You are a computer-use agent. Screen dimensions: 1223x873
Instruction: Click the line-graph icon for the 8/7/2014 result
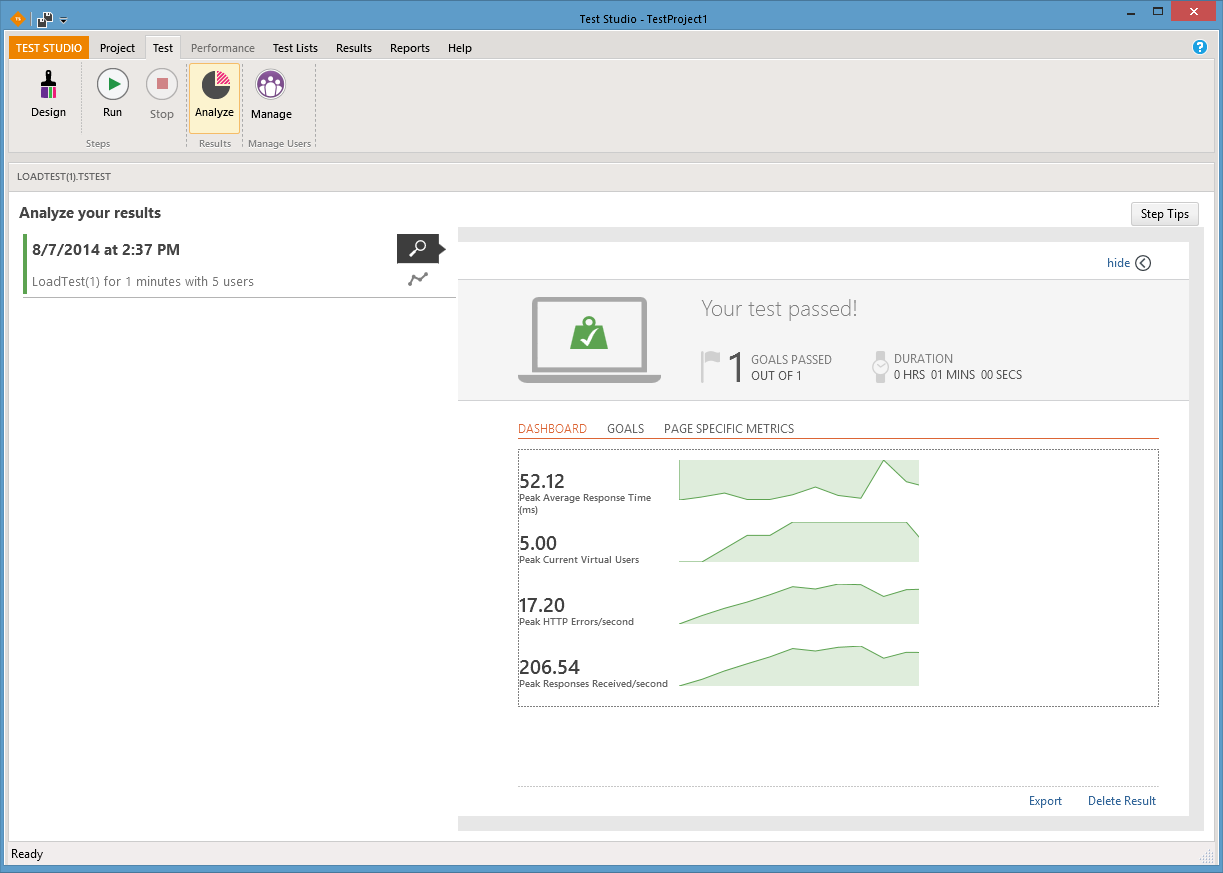418,279
